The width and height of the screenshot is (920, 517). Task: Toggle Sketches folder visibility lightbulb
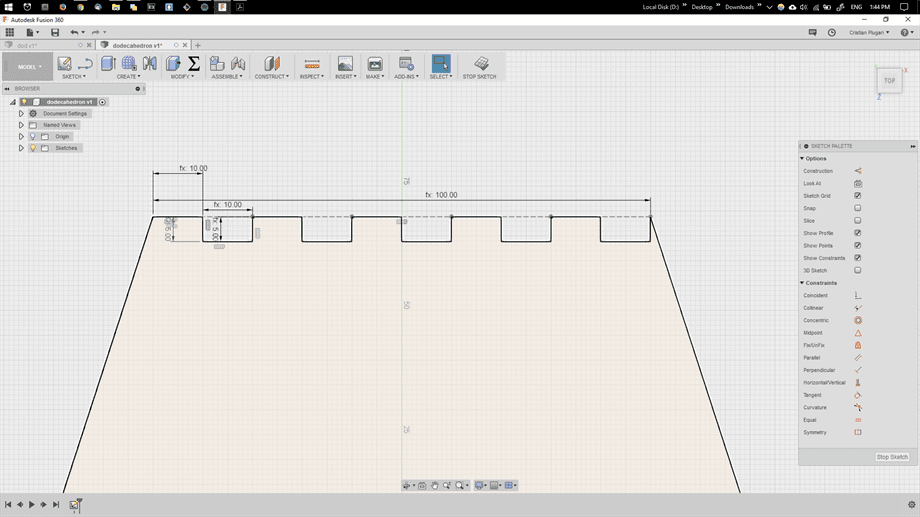click(x=33, y=148)
